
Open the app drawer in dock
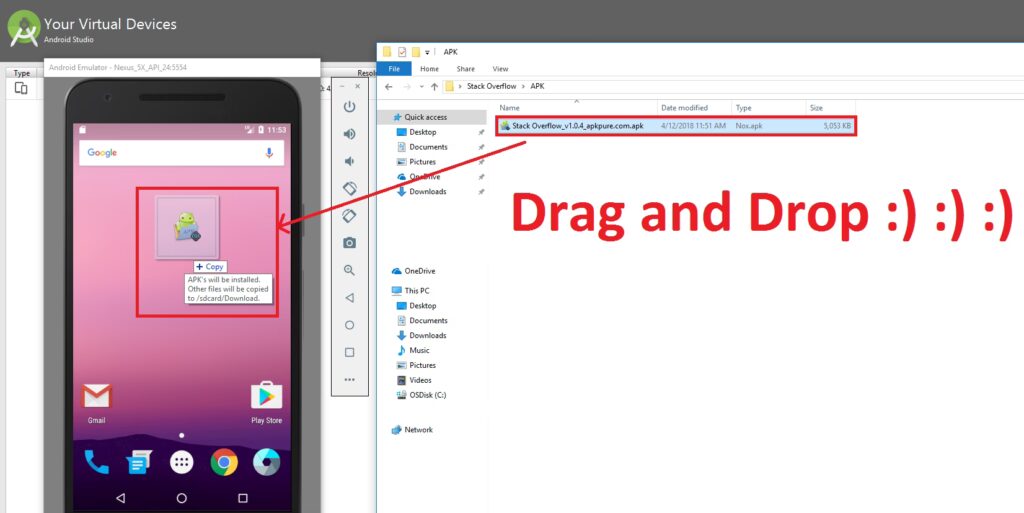point(181,462)
